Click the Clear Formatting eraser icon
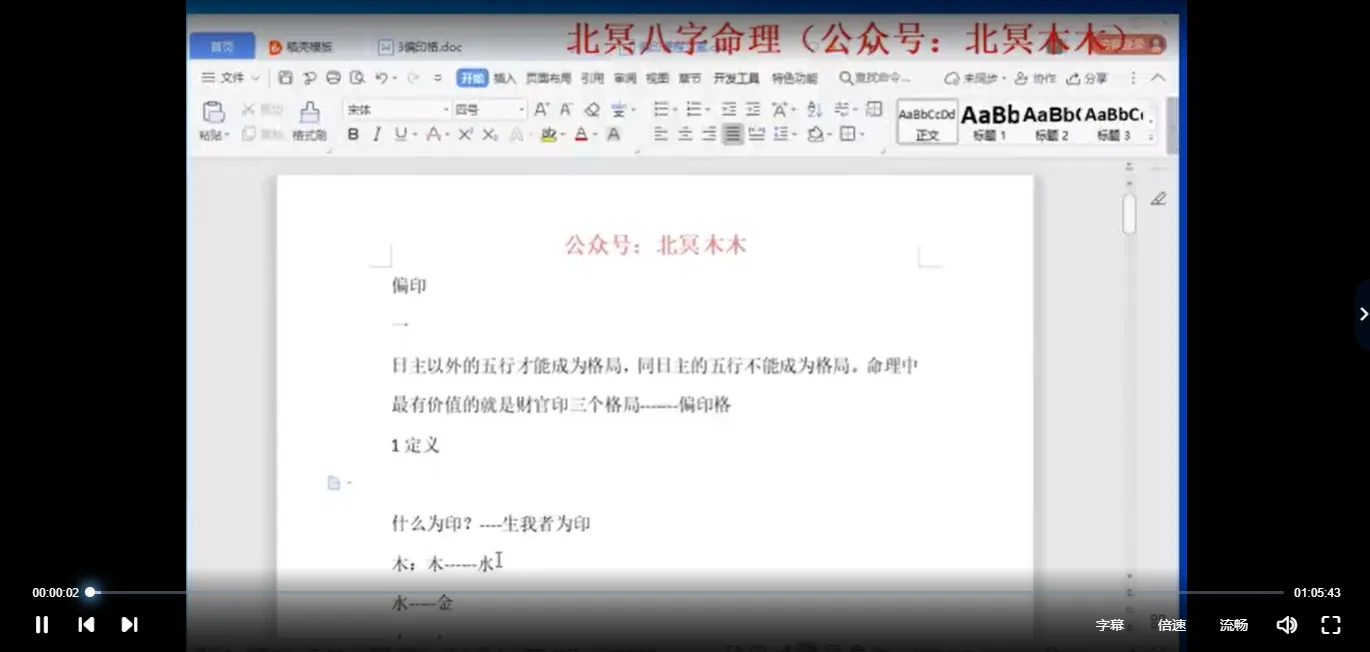The image size is (1370, 652). tap(592, 109)
